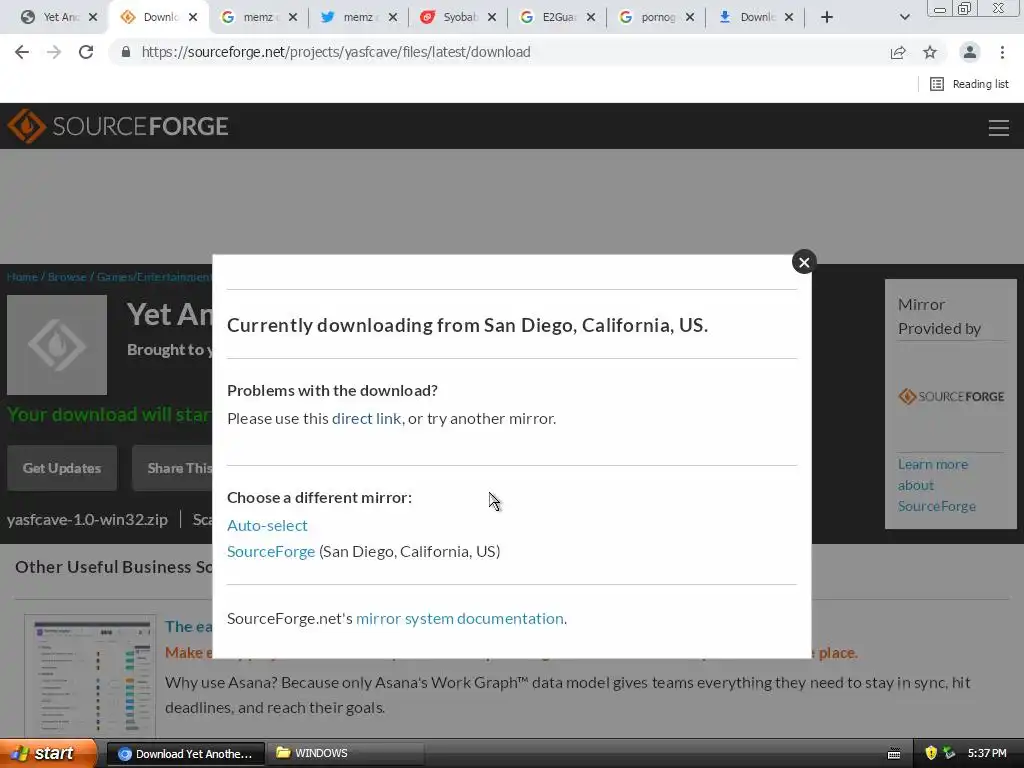Click the Get Updates button
Image resolution: width=1024 pixels, height=768 pixels.
[62, 468]
